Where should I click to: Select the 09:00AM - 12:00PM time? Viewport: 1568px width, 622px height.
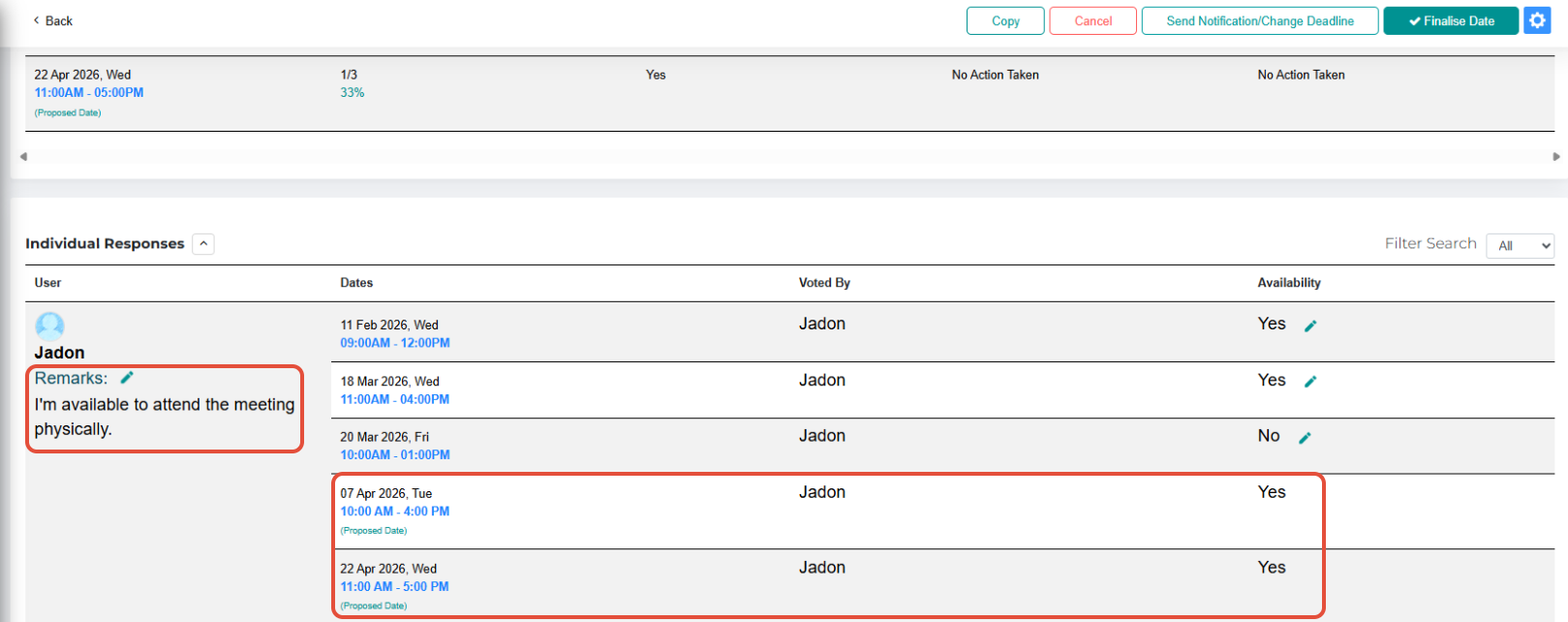point(395,343)
